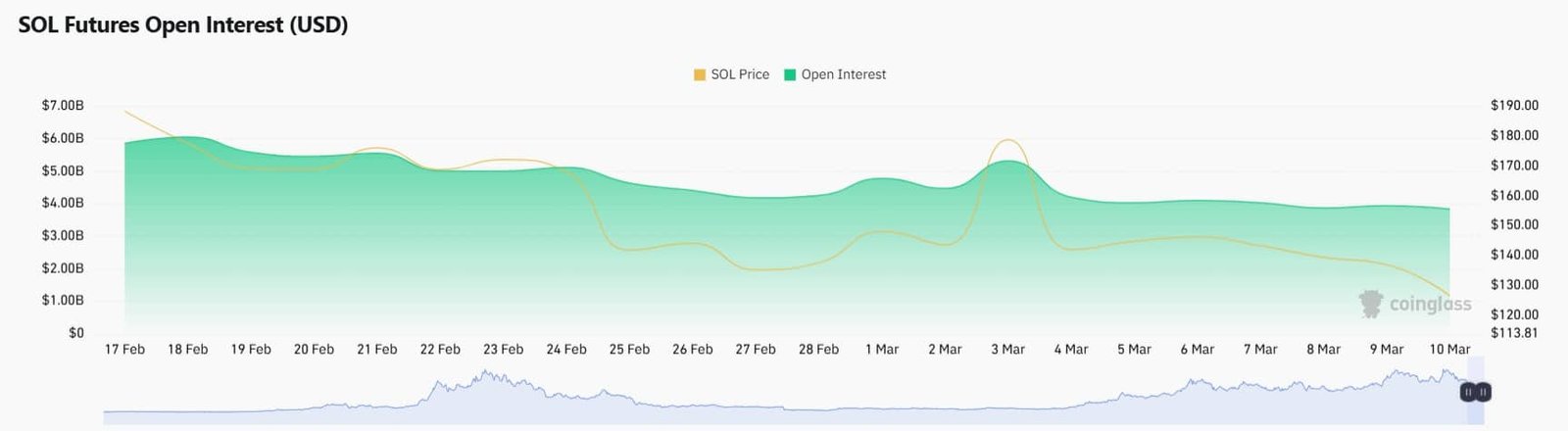Click the 10 Mar date label

click(1449, 350)
